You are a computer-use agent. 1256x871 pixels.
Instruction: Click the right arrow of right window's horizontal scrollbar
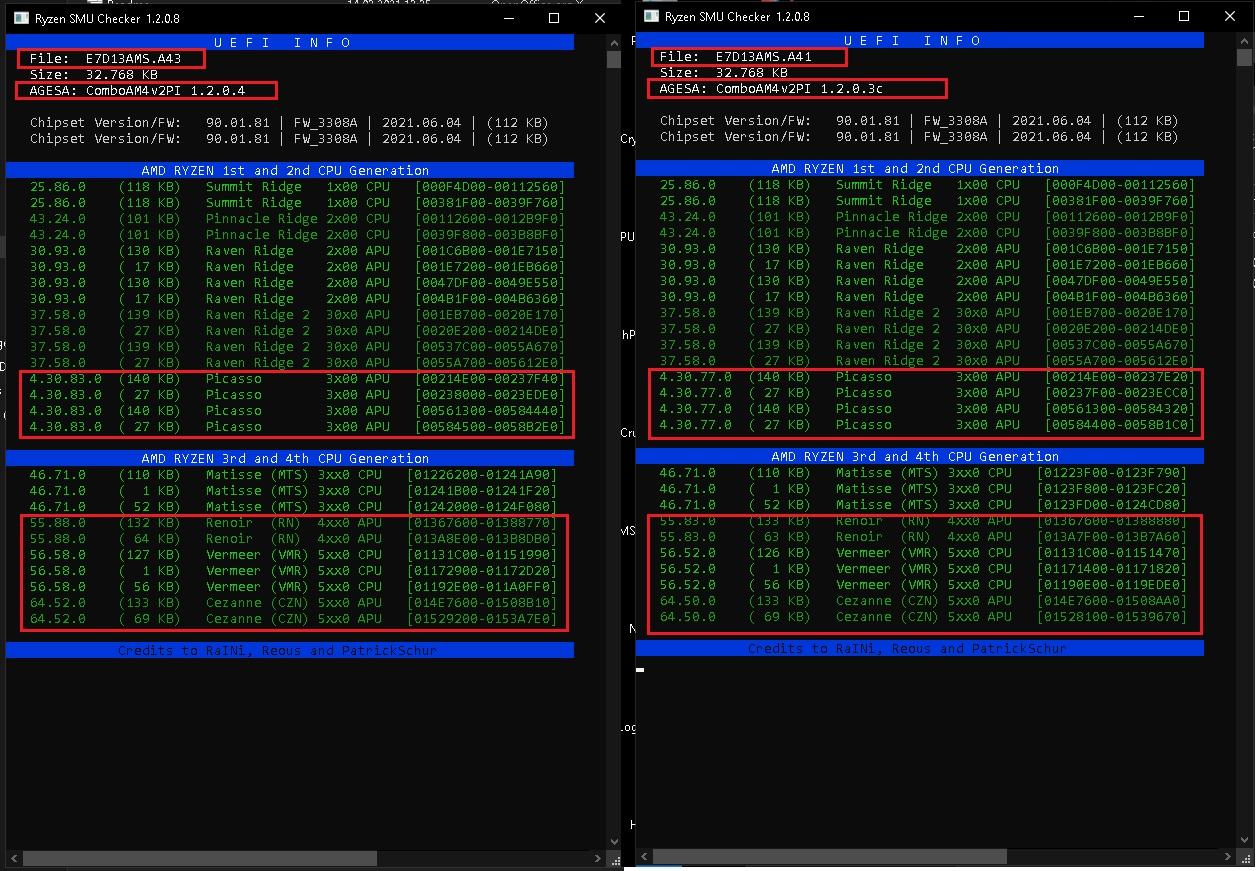(x=1229, y=856)
